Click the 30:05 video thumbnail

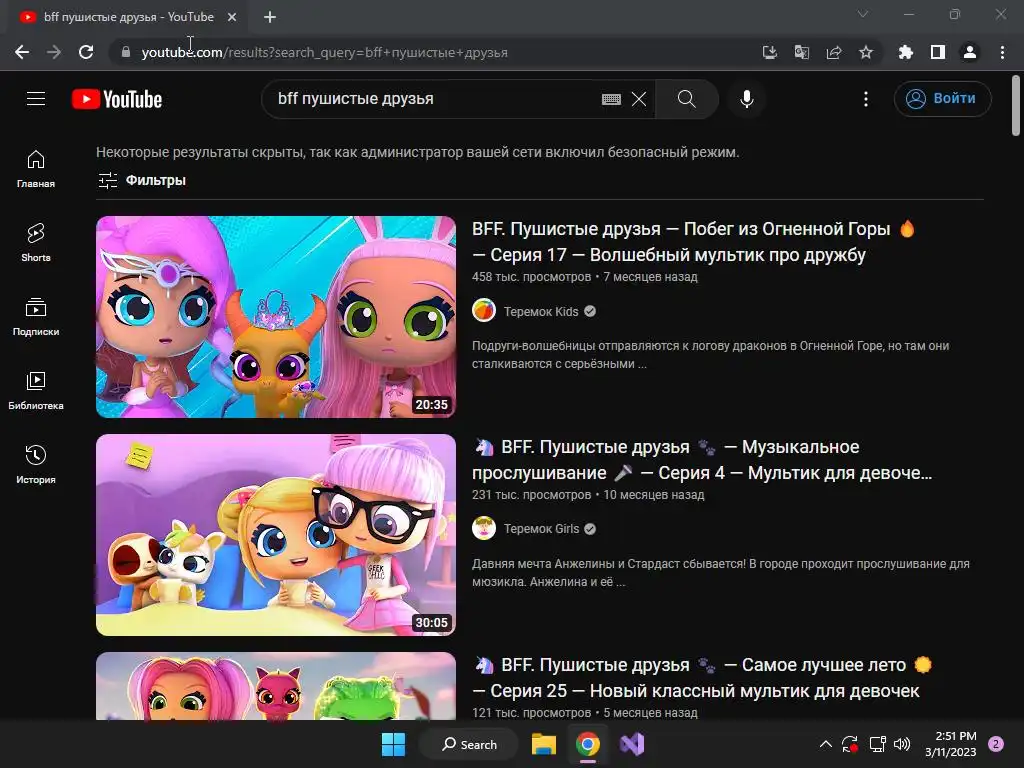pyautogui.click(x=276, y=535)
